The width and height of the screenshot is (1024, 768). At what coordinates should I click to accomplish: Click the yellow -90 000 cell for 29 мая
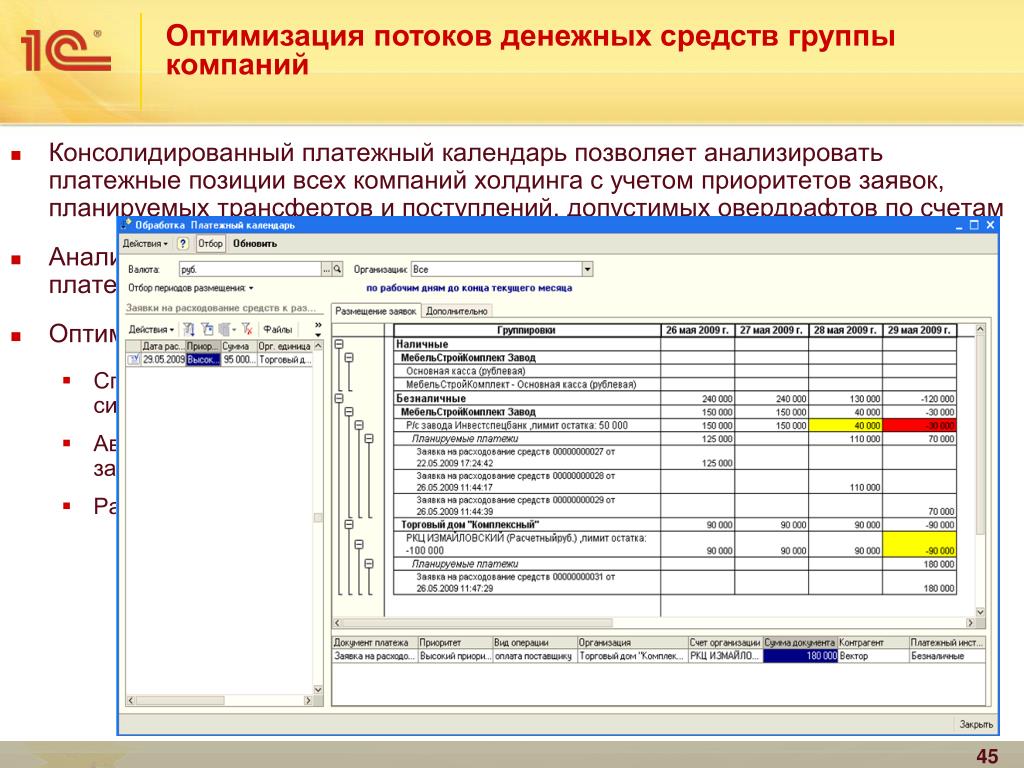pyautogui.click(x=920, y=544)
